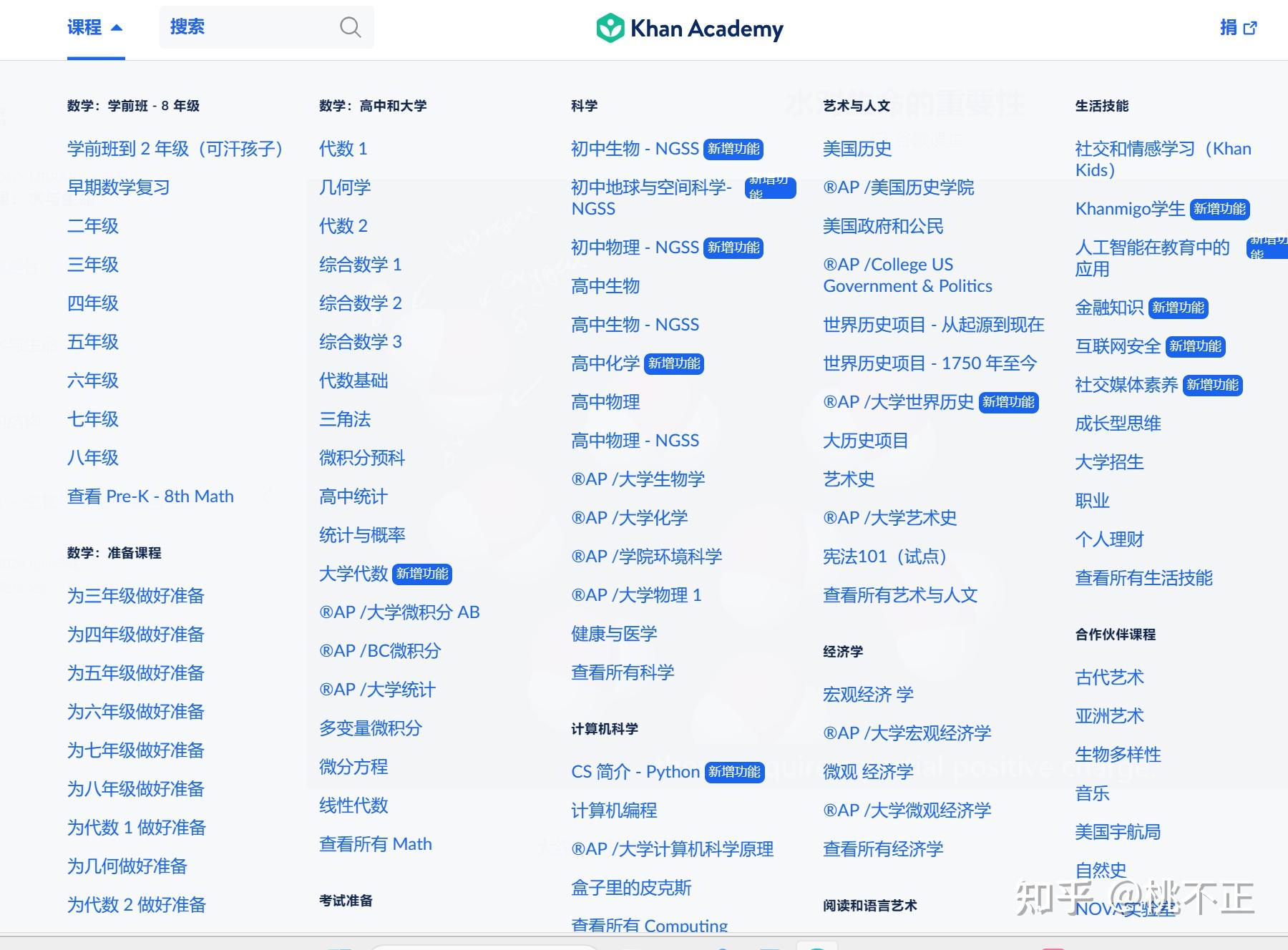The width and height of the screenshot is (1288, 950).
Task: Click the search magnifier icon
Action: tap(350, 27)
